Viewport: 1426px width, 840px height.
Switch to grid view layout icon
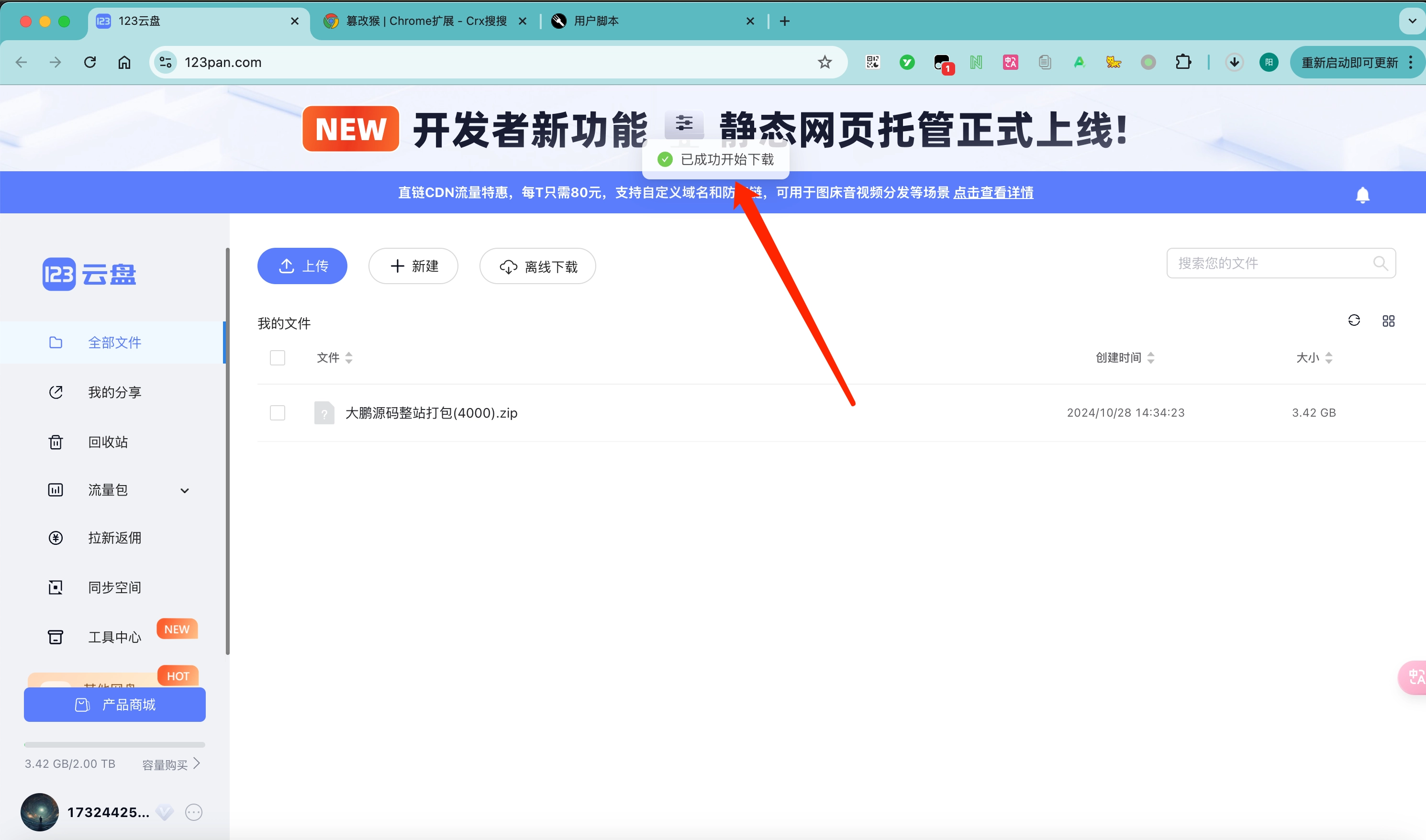[x=1388, y=321]
